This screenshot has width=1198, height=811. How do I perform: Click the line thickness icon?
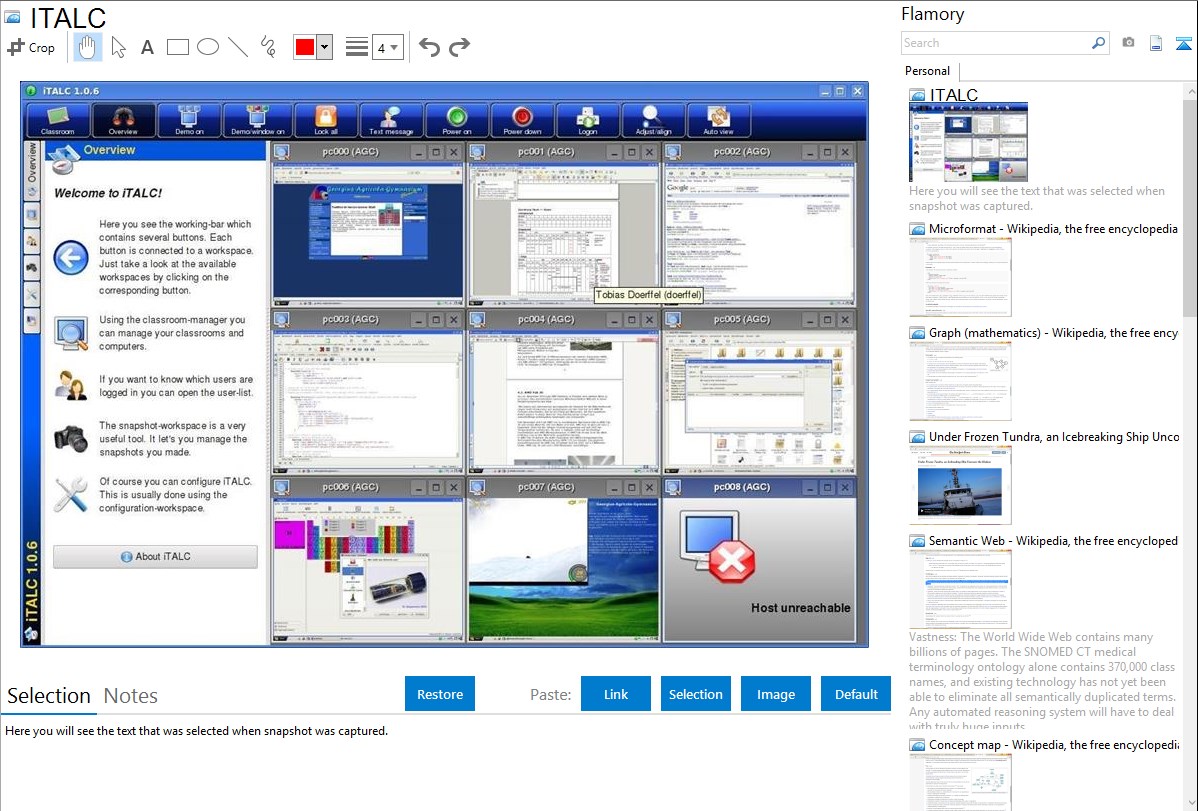point(356,47)
